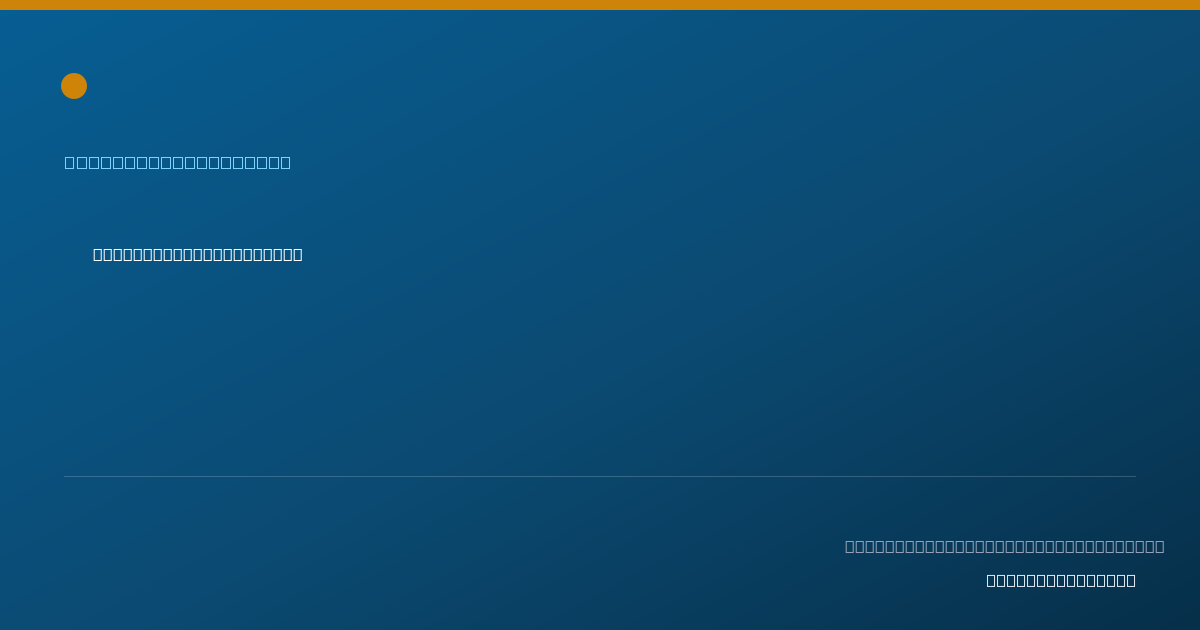
Task: Select the gray footer text line
Action: coord(1005,546)
